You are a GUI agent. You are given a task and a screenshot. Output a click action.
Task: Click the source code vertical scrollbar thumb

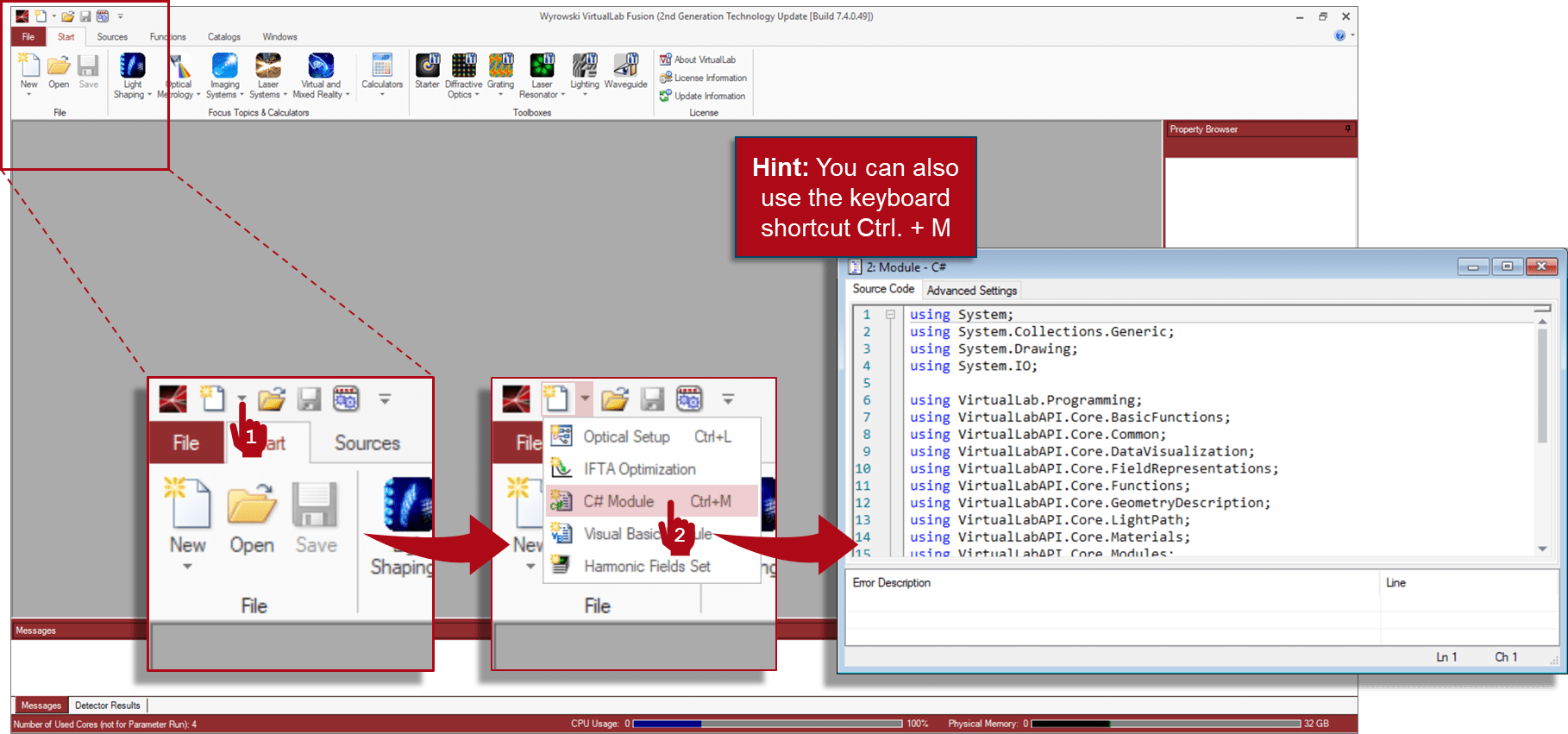click(x=1542, y=386)
